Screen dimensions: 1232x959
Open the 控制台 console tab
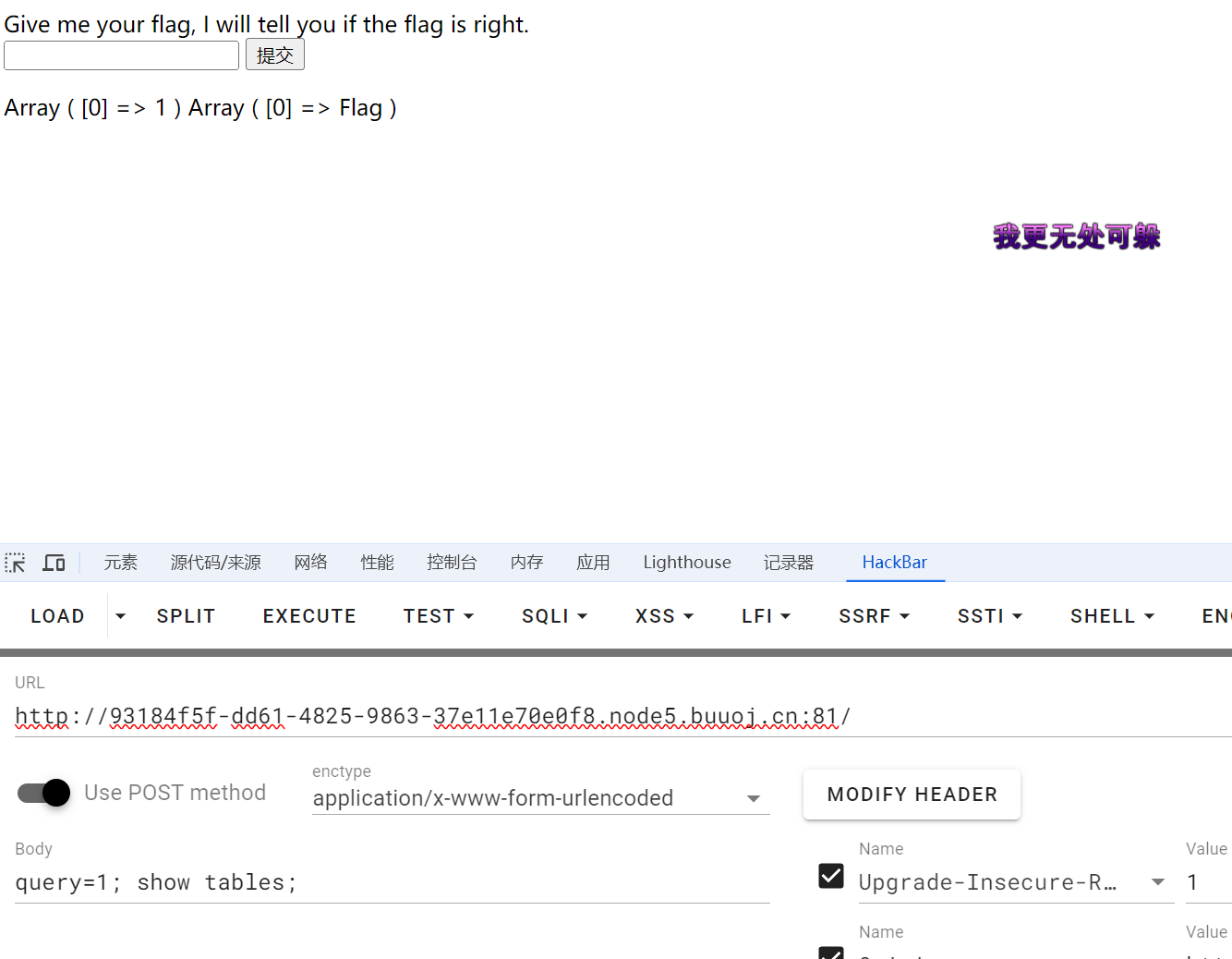click(452, 563)
